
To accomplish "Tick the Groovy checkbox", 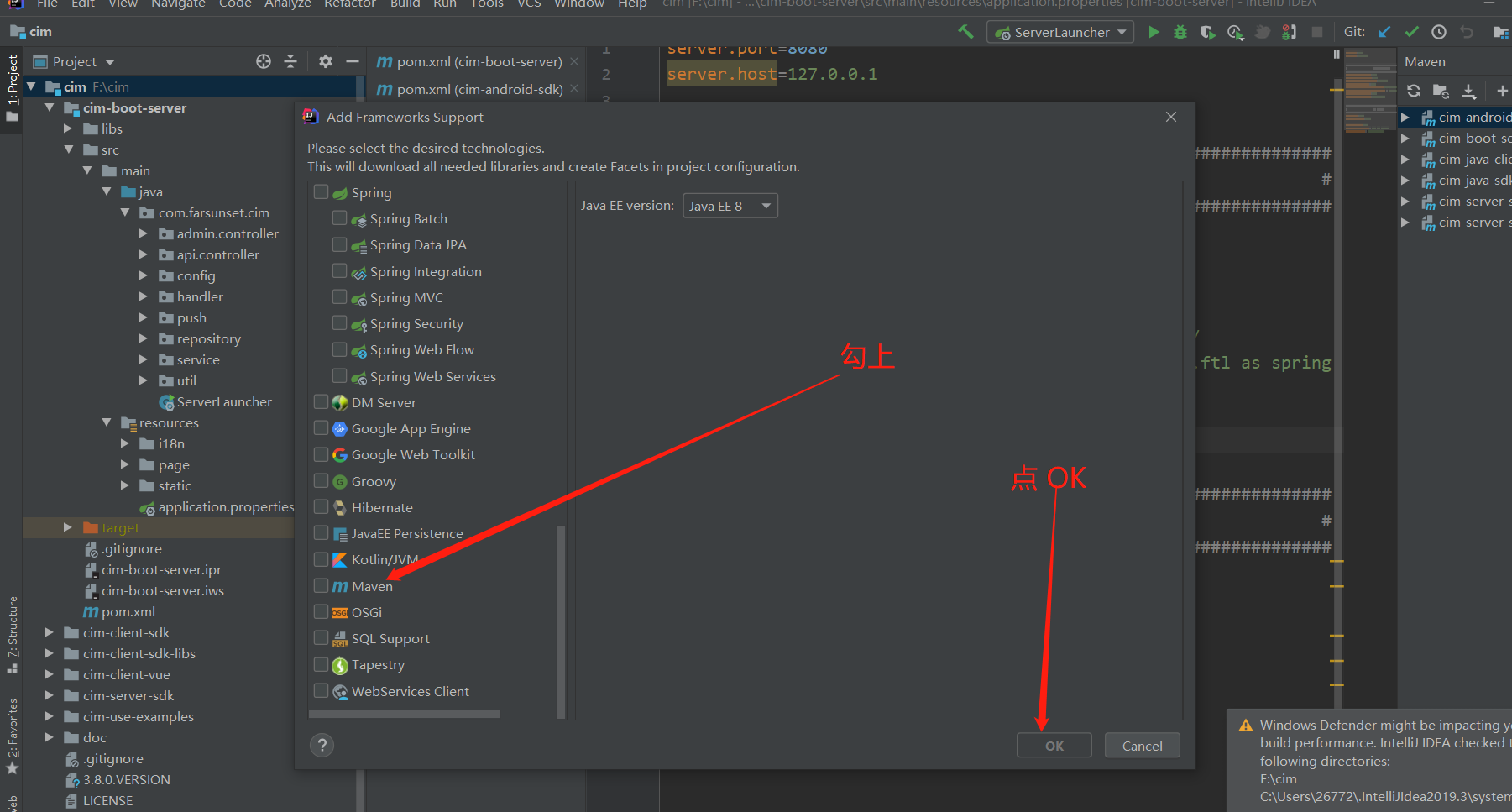I will point(321,480).
